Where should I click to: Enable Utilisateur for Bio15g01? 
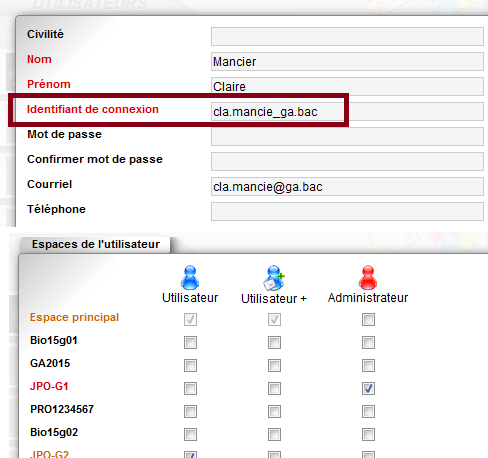point(190,342)
